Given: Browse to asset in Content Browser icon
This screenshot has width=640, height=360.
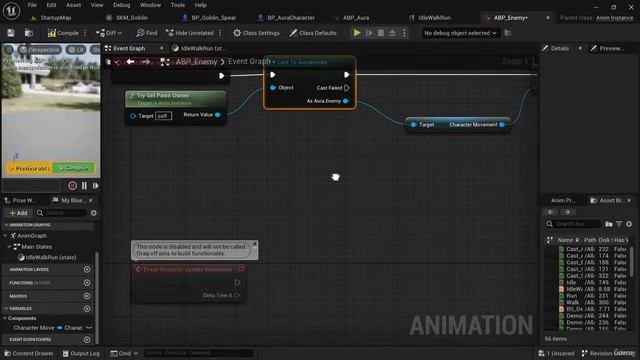Looking at the screenshot, I should pos(29,33).
